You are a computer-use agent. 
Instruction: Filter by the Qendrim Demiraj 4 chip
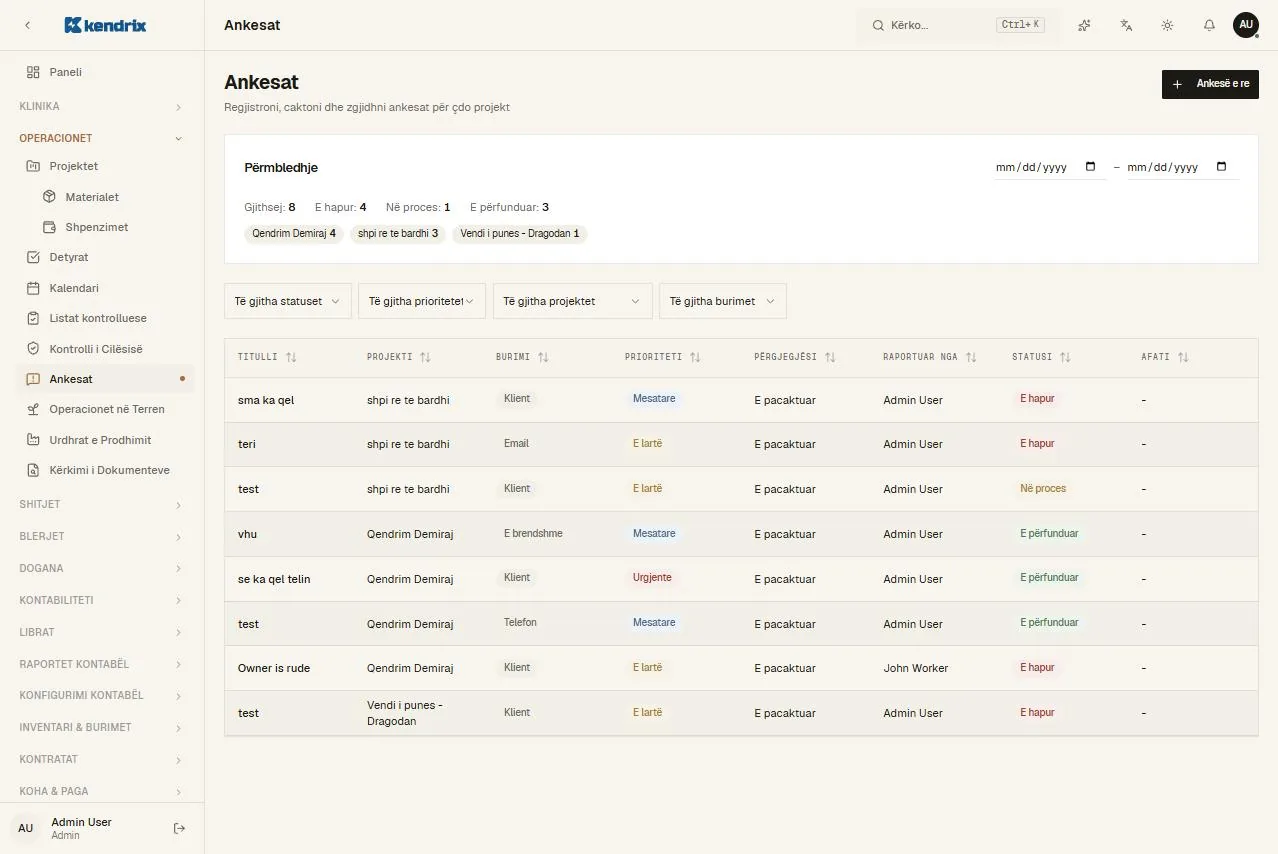(294, 234)
